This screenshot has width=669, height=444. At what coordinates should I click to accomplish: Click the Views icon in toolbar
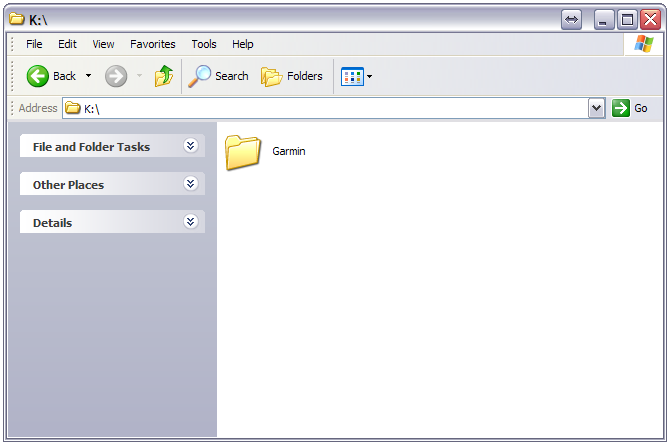click(x=351, y=76)
